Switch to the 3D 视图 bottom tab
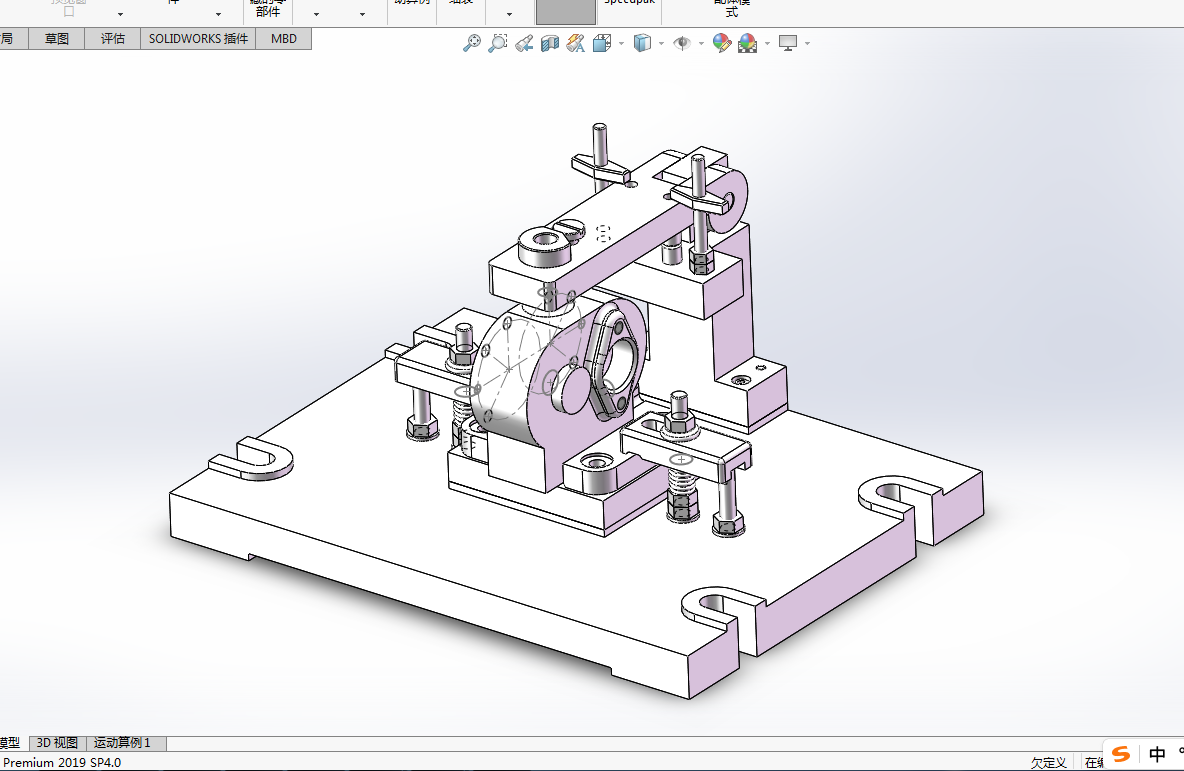 57,743
